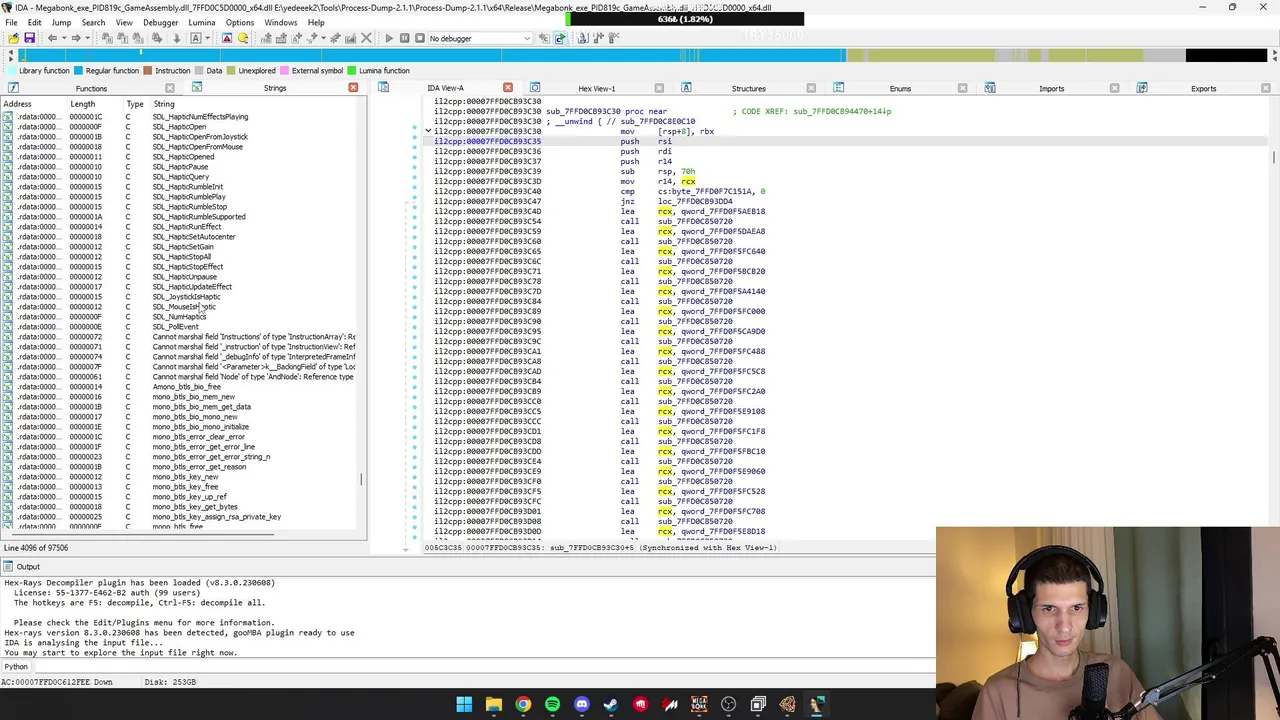
Task: Click the Lumina function legend color swatch
Action: click(x=351, y=71)
